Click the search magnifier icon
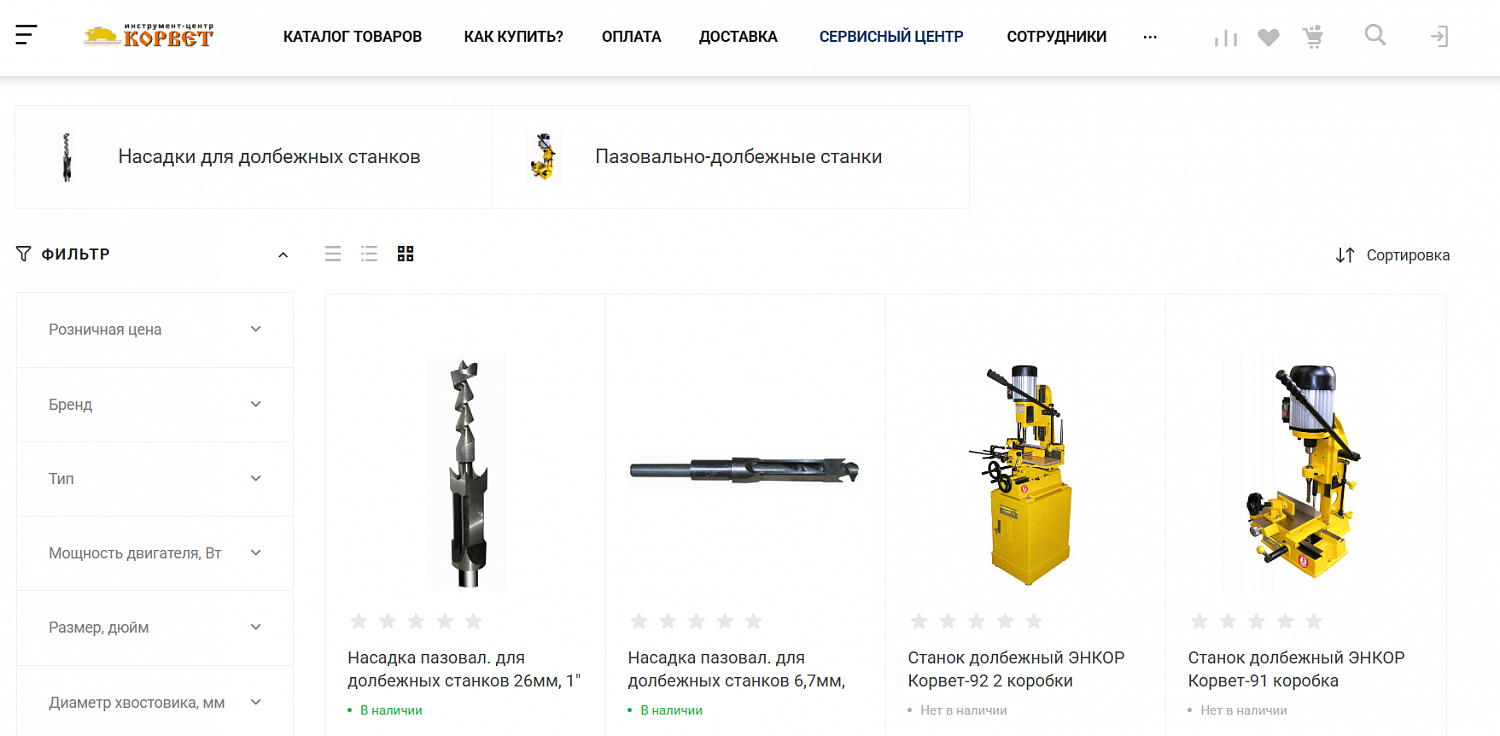Screen dimensions: 1500x736 point(1375,35)
